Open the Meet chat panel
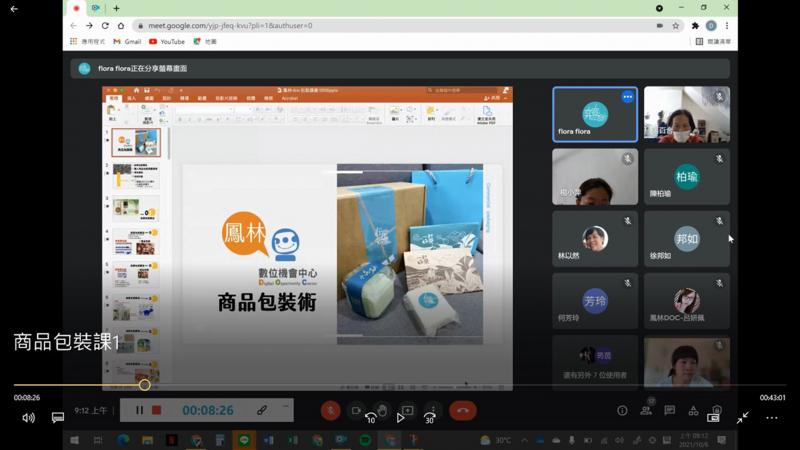Viewport: 800px width, 450px height. (x=670, y=410)
